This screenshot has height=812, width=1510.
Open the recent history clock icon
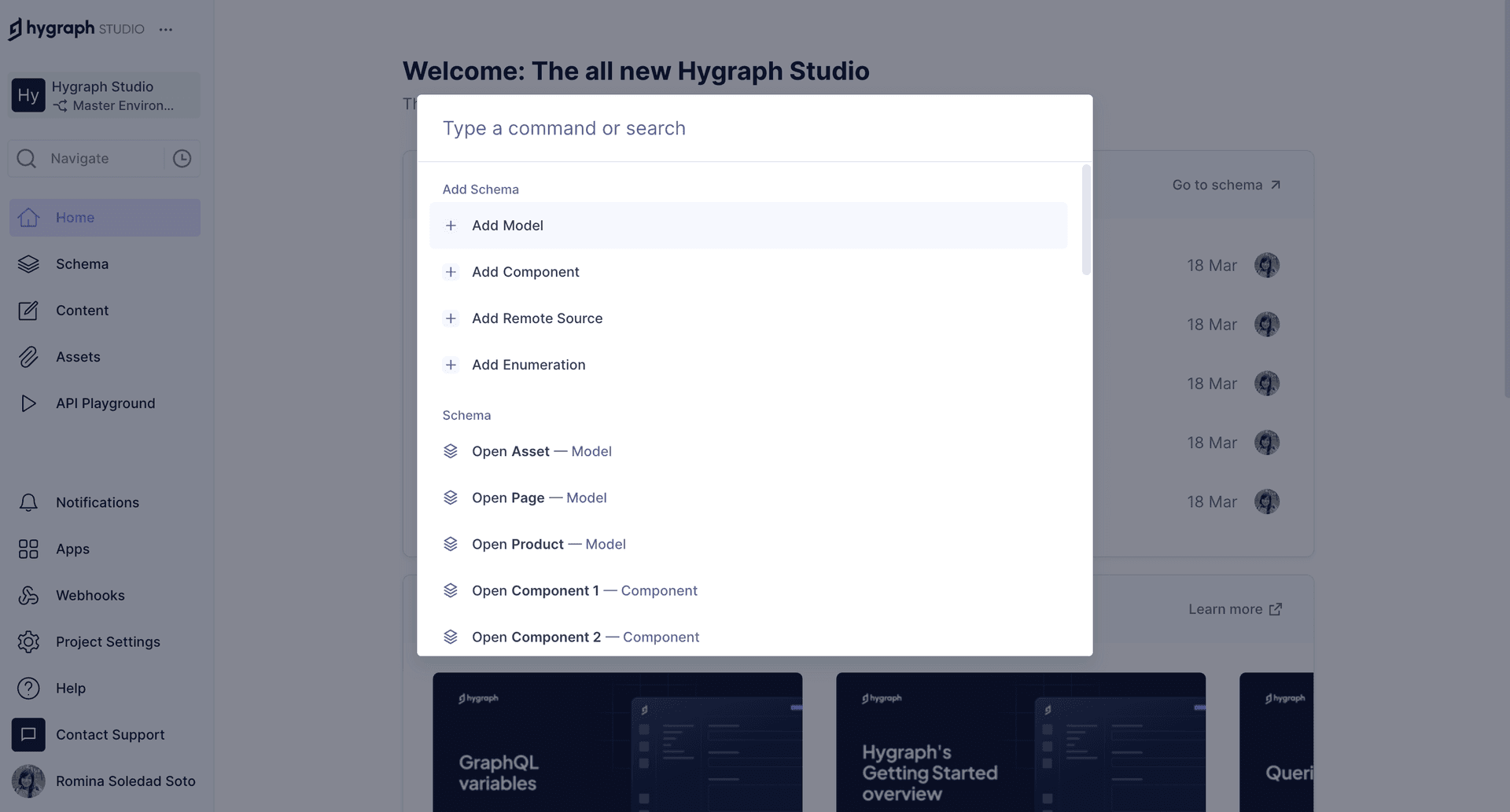[182, 159]
